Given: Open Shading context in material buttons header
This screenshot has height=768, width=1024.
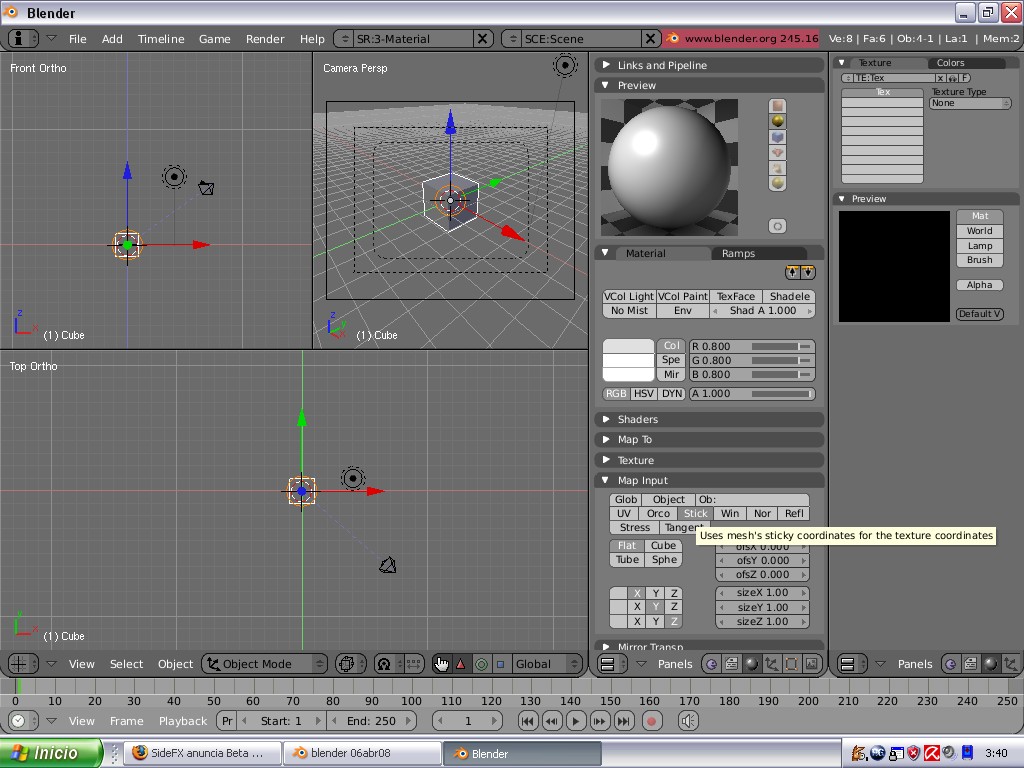Looking at the screenshot, I should tap(752, 664).
